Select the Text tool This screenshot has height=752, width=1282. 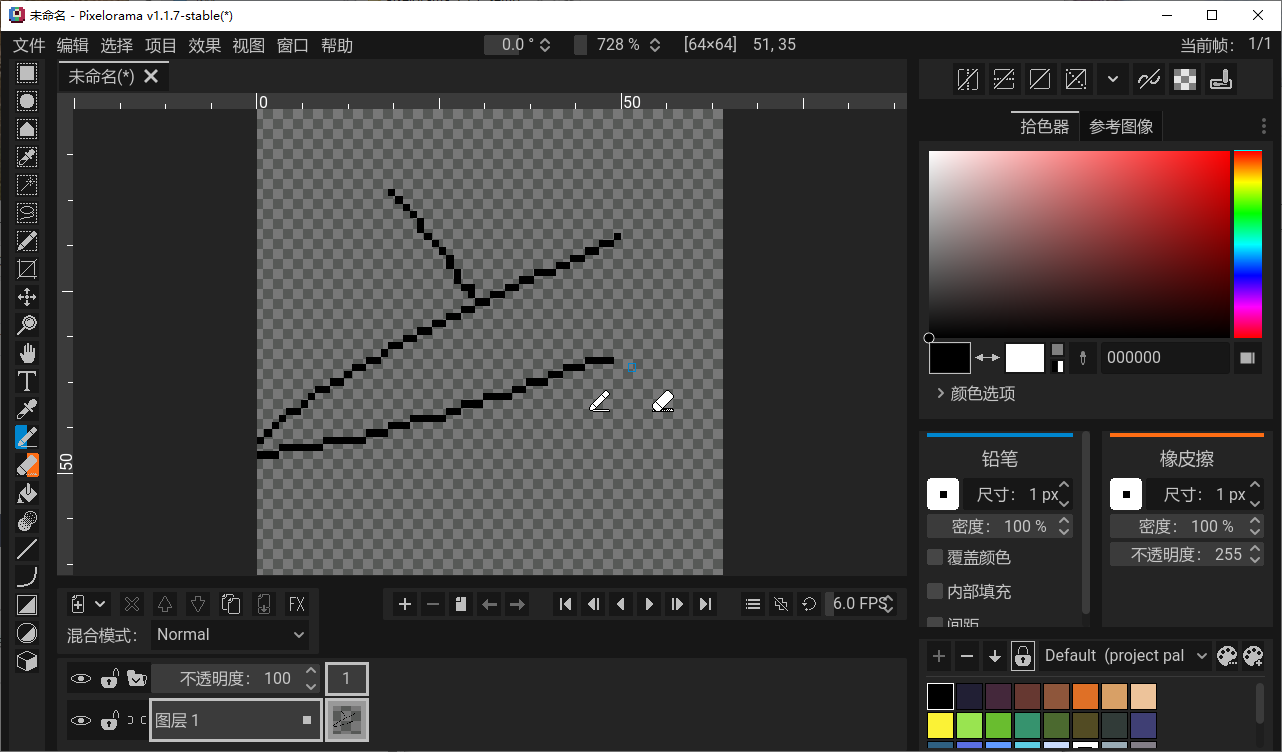(x=27, y=379)
